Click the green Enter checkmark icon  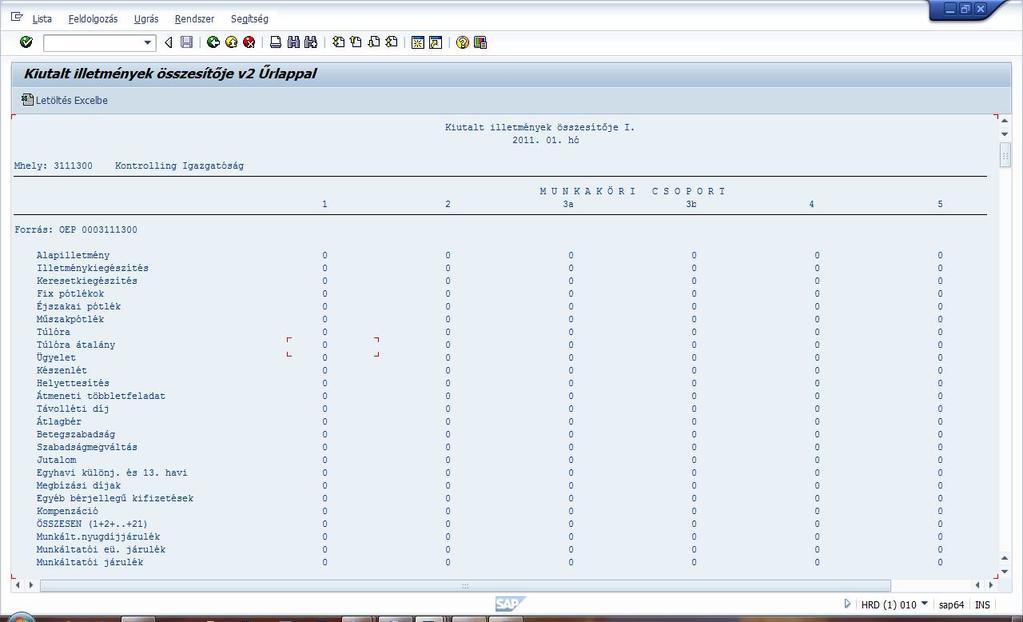26,42
